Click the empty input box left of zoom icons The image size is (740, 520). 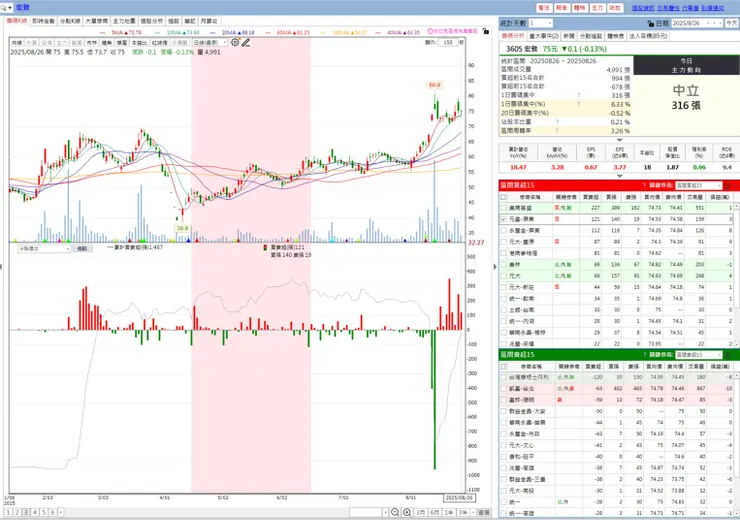[x=366, y=512]
